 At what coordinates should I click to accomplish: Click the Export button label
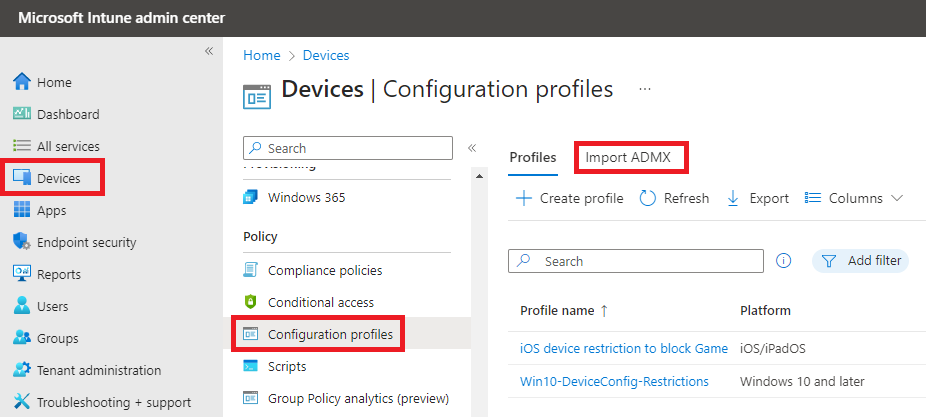769,198
